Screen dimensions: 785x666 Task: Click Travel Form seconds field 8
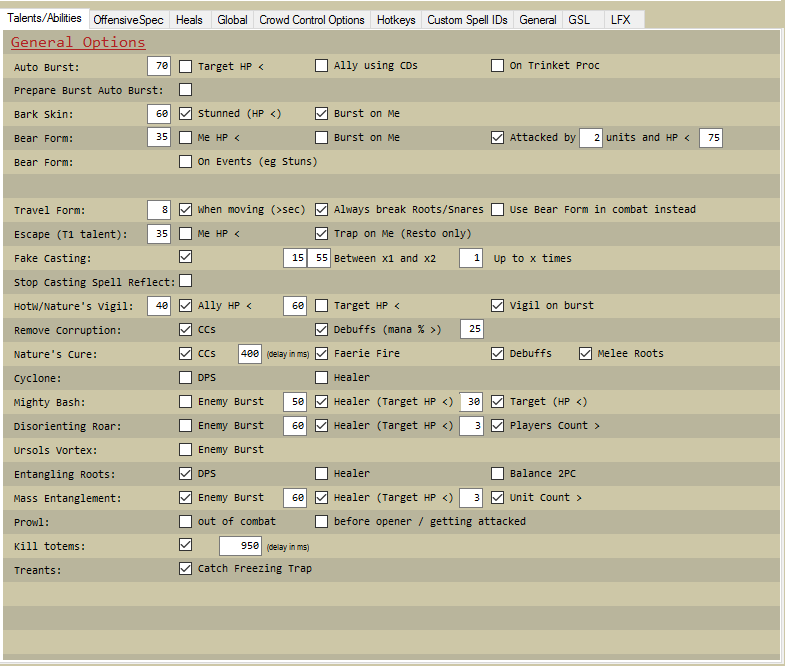(x=159, y=210)
